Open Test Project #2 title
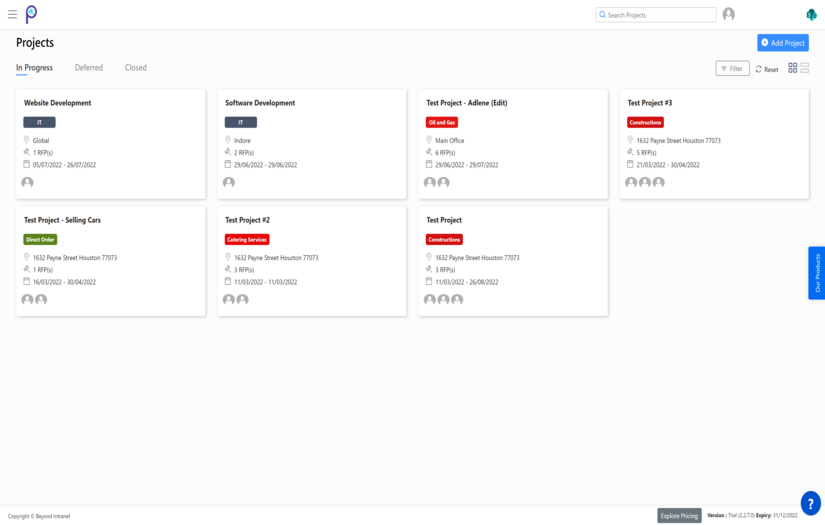The width and height of the screenshot is (825, 525). tap(247, 220)
